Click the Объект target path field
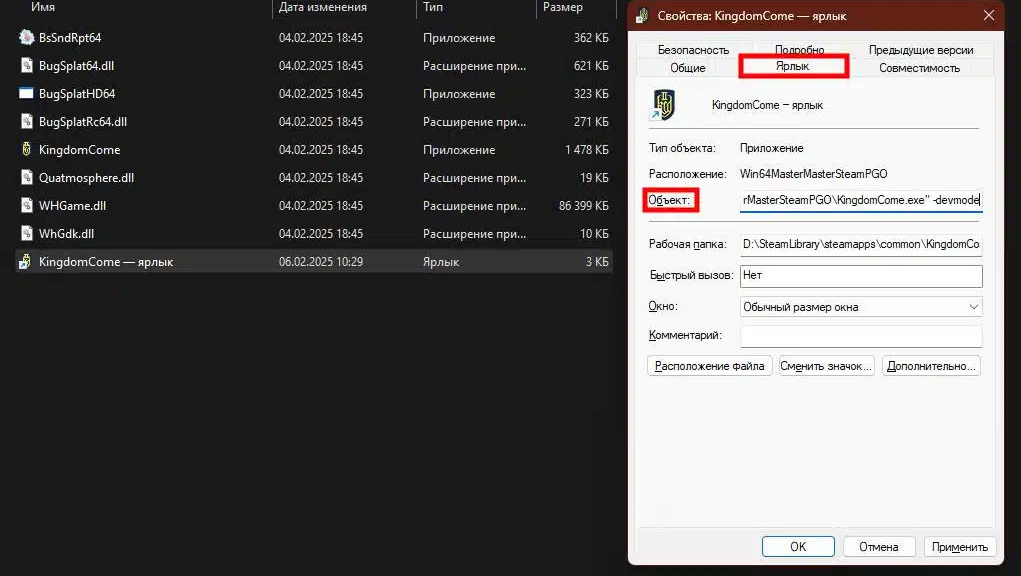This screenshot has height=576, width=1021. coord(861,200)
